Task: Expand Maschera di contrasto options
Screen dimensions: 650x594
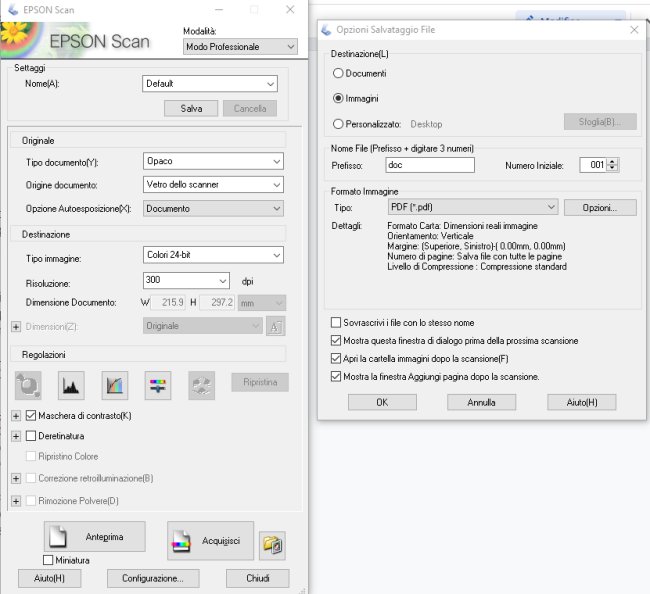Action: point(16,415)
